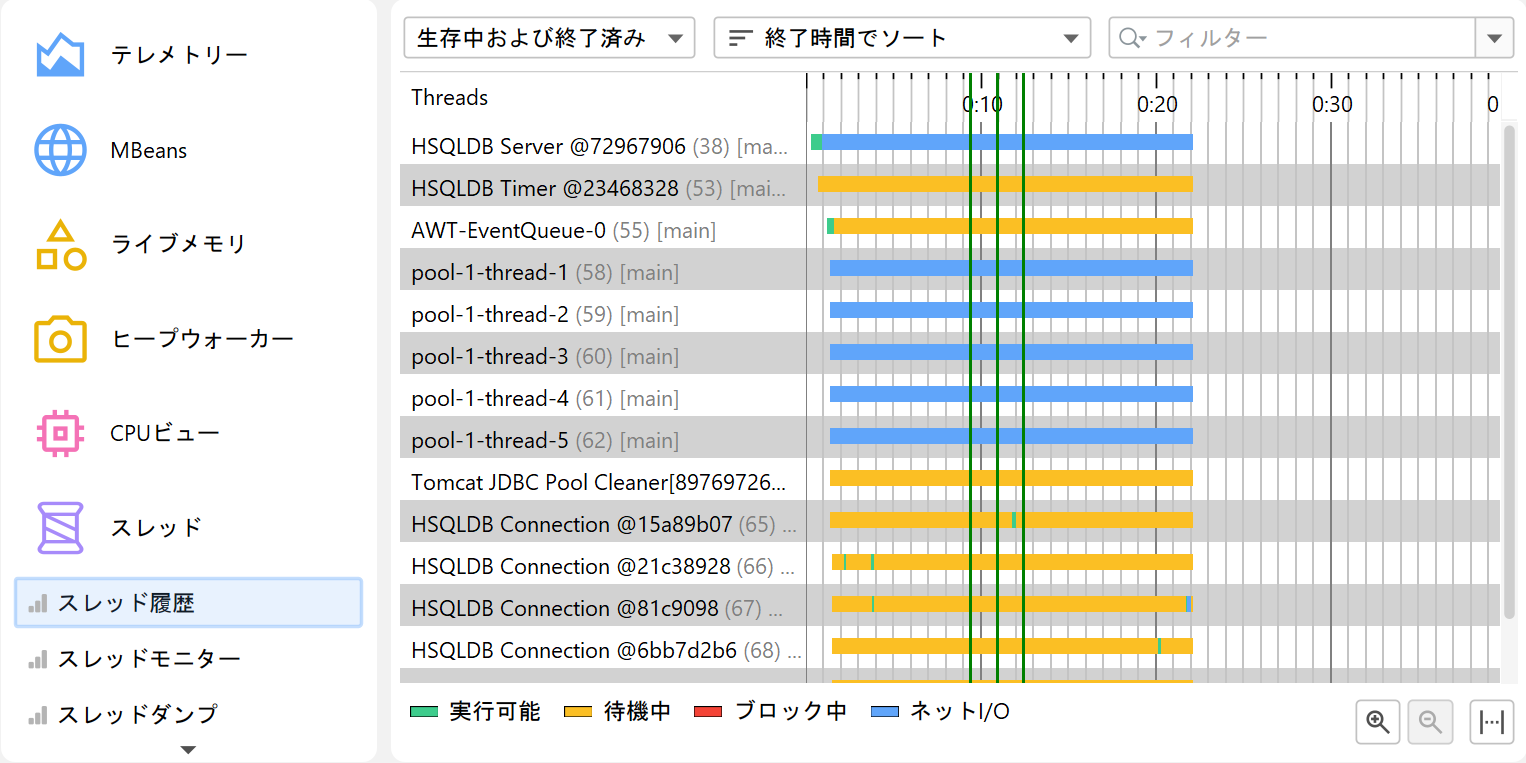Viewport: 1526px width, 763px height.
Task: Open the テレメトリー section icon
Action: coord(60,56)
